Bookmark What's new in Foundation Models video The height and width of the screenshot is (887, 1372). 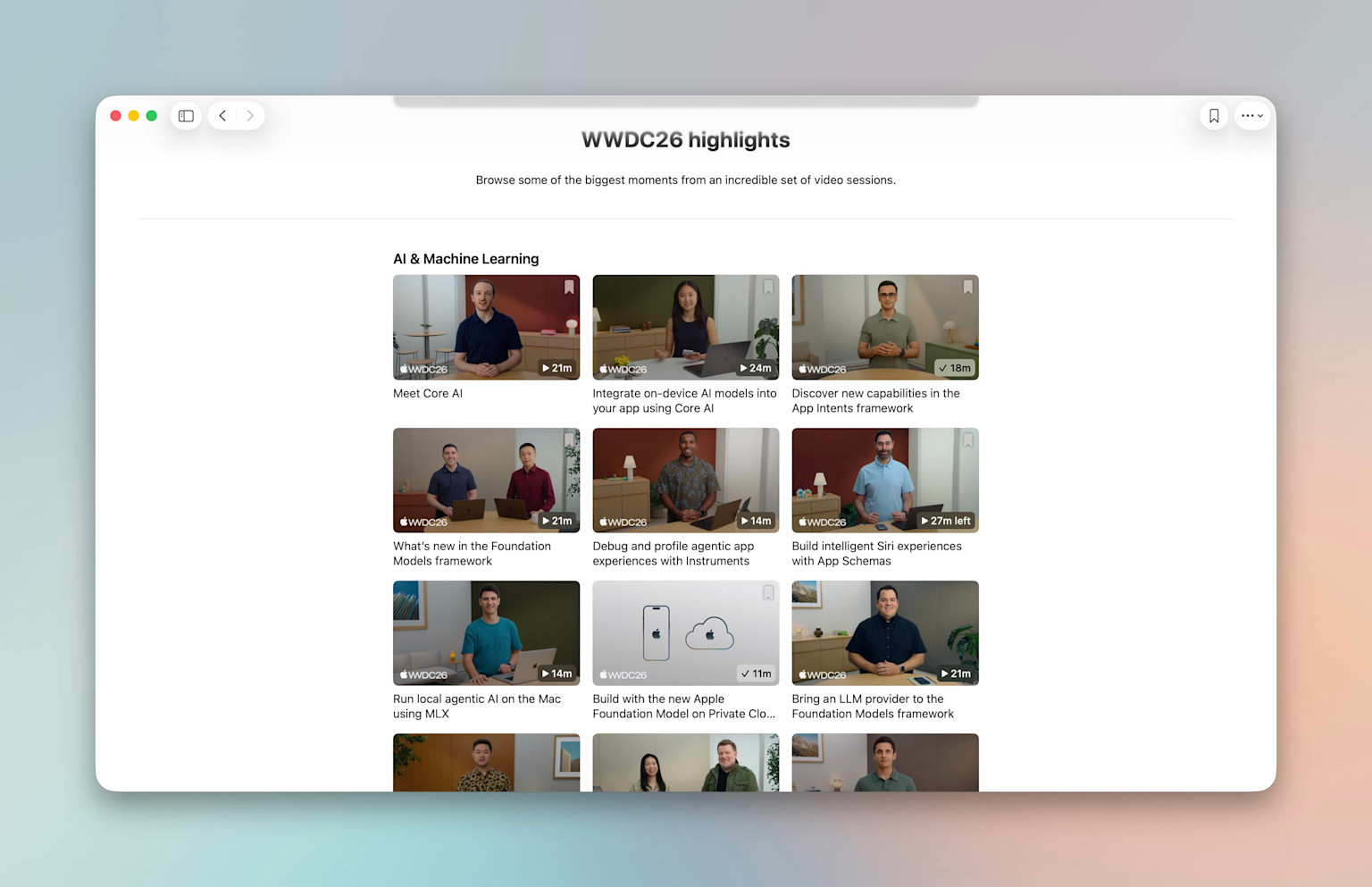click(x=569, y=439)
